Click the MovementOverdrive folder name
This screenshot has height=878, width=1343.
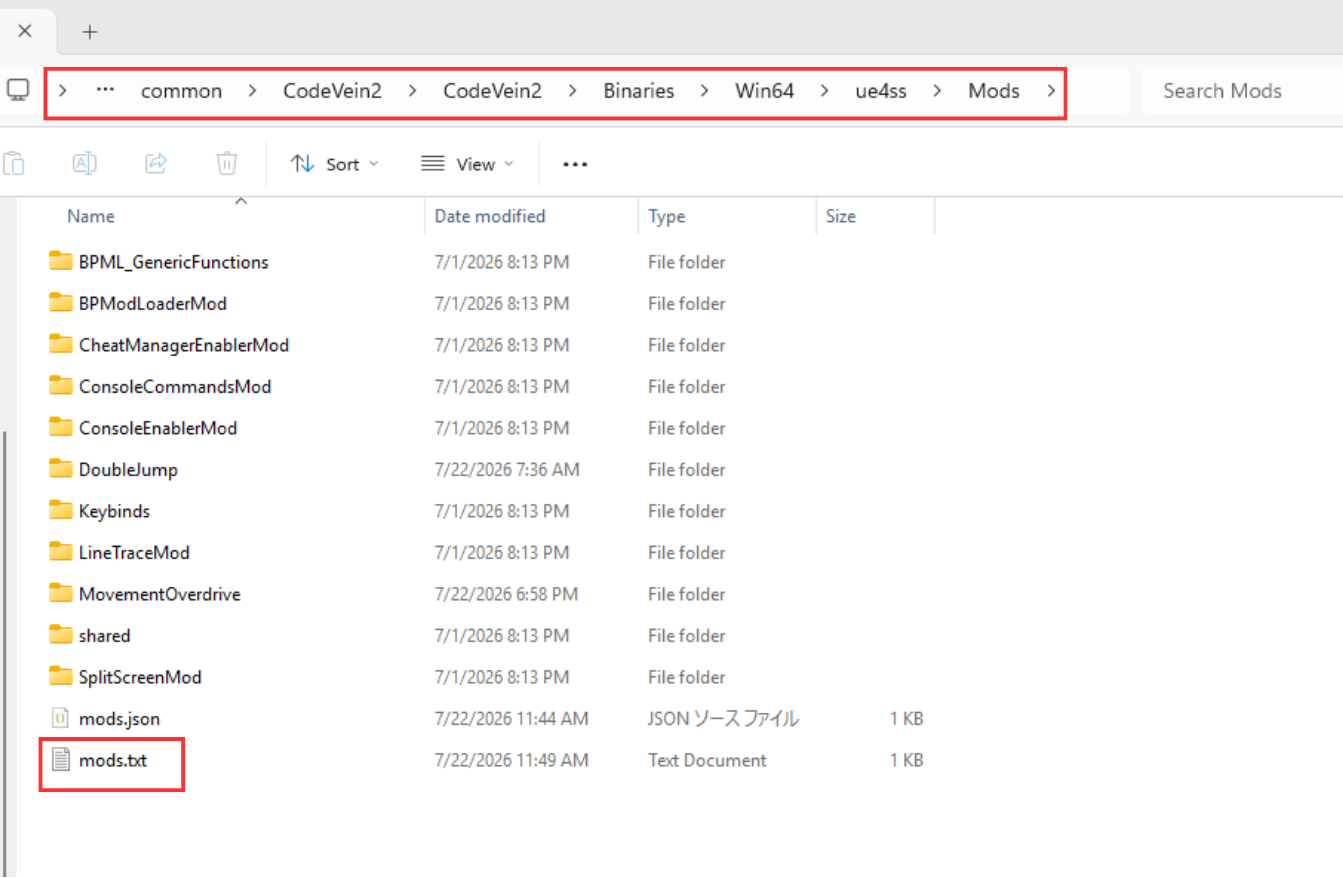(160, 594)
